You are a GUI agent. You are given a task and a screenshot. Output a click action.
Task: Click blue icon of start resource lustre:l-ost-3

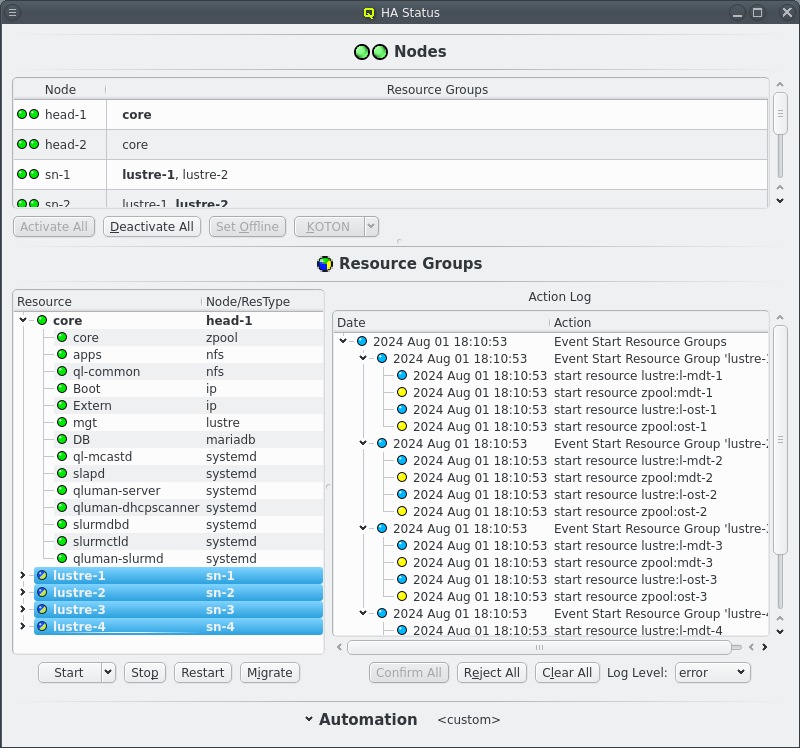402,579
